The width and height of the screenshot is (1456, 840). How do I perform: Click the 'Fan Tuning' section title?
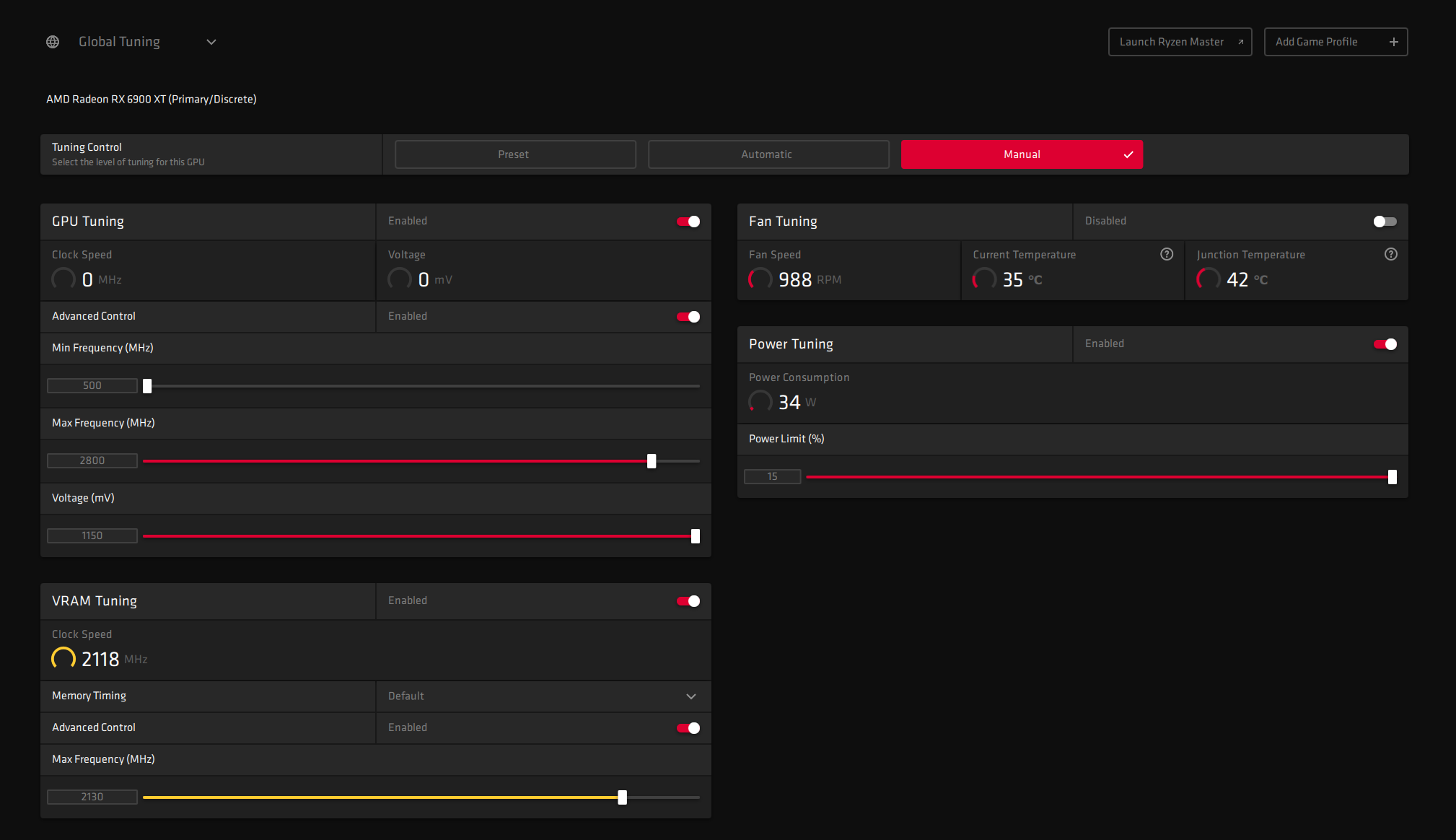(783, 222)
